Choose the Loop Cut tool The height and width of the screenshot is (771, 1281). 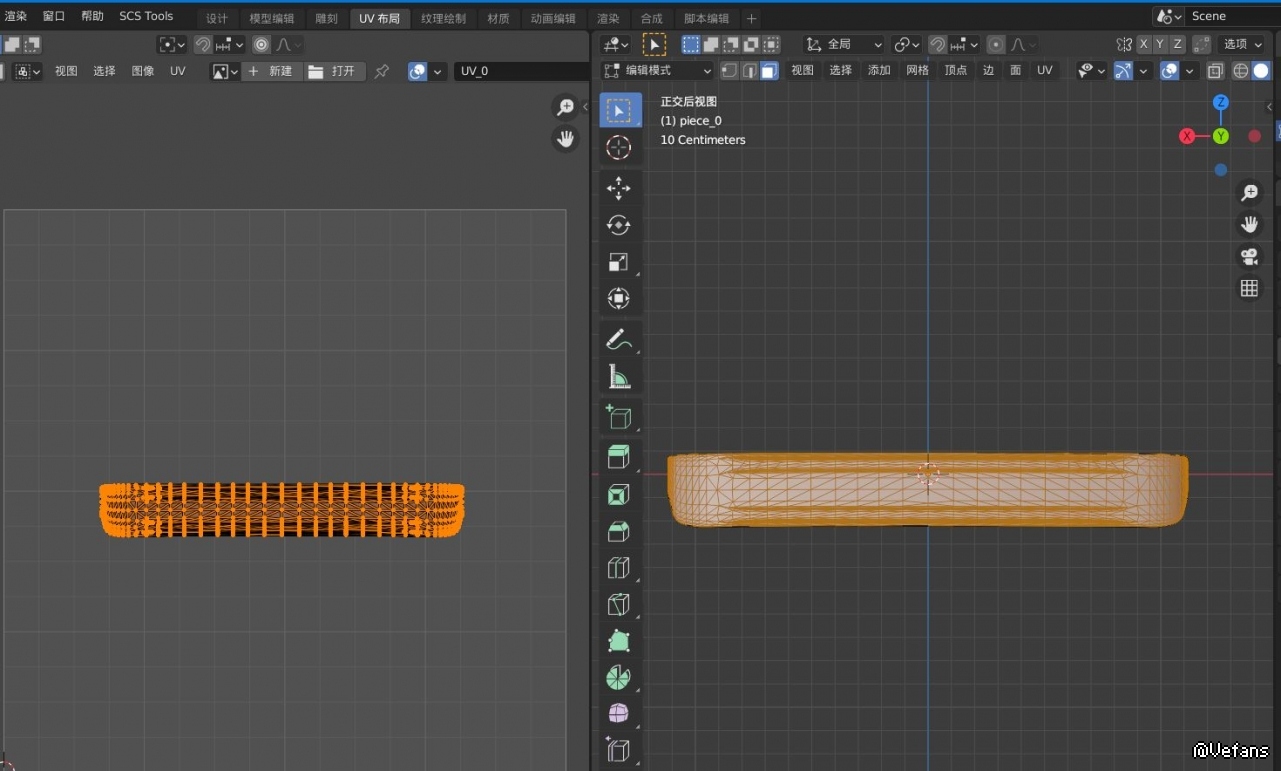[x=619, y=568]
